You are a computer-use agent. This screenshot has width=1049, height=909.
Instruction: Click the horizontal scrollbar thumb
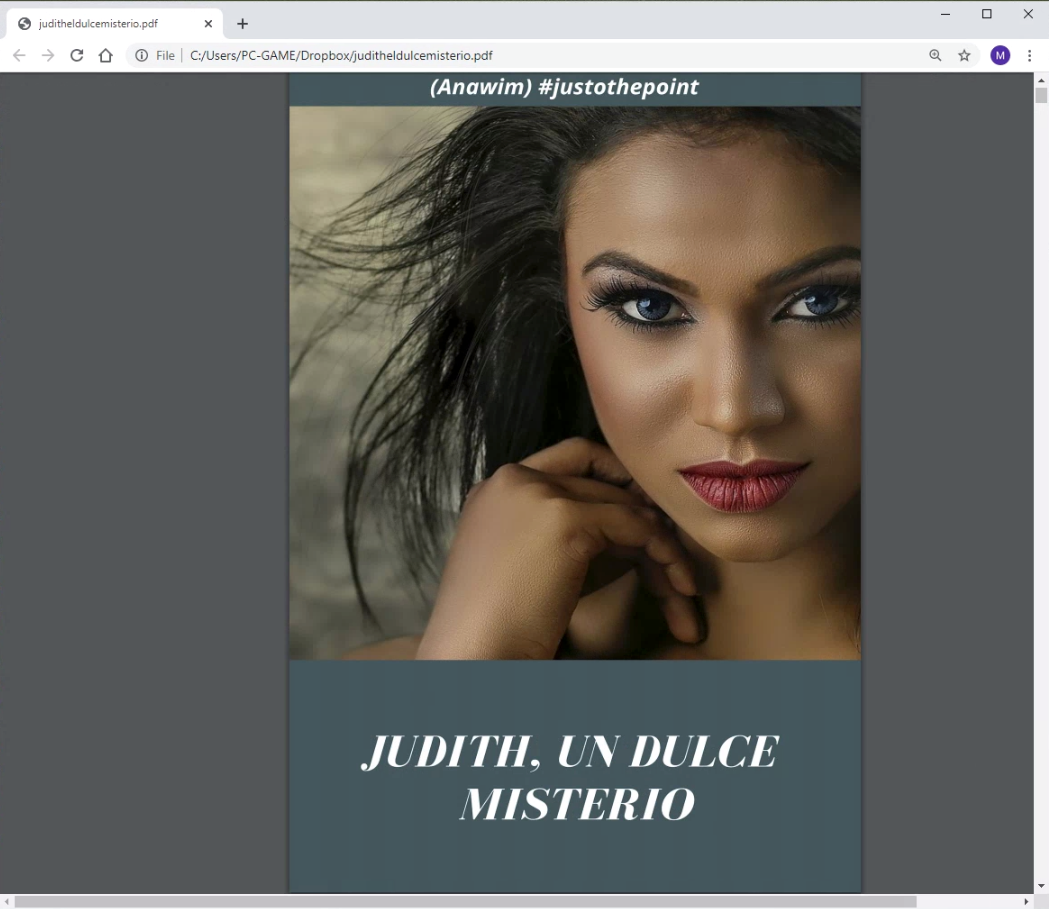click(465, 902)
